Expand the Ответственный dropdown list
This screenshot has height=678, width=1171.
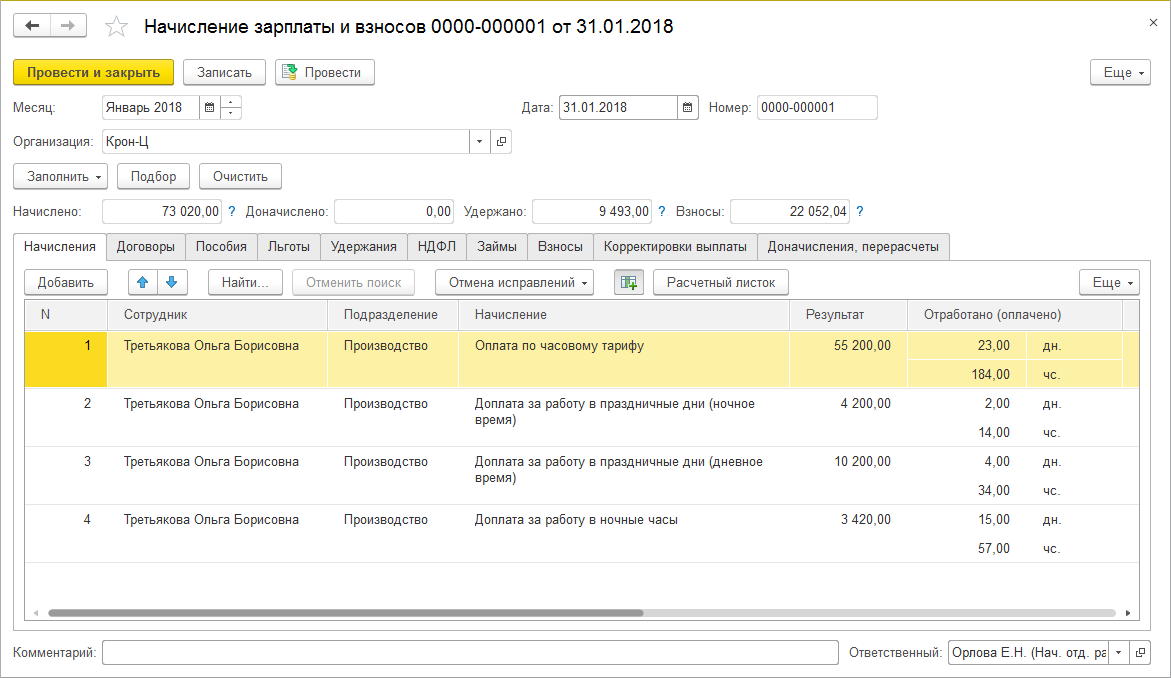coord(1119,653)
